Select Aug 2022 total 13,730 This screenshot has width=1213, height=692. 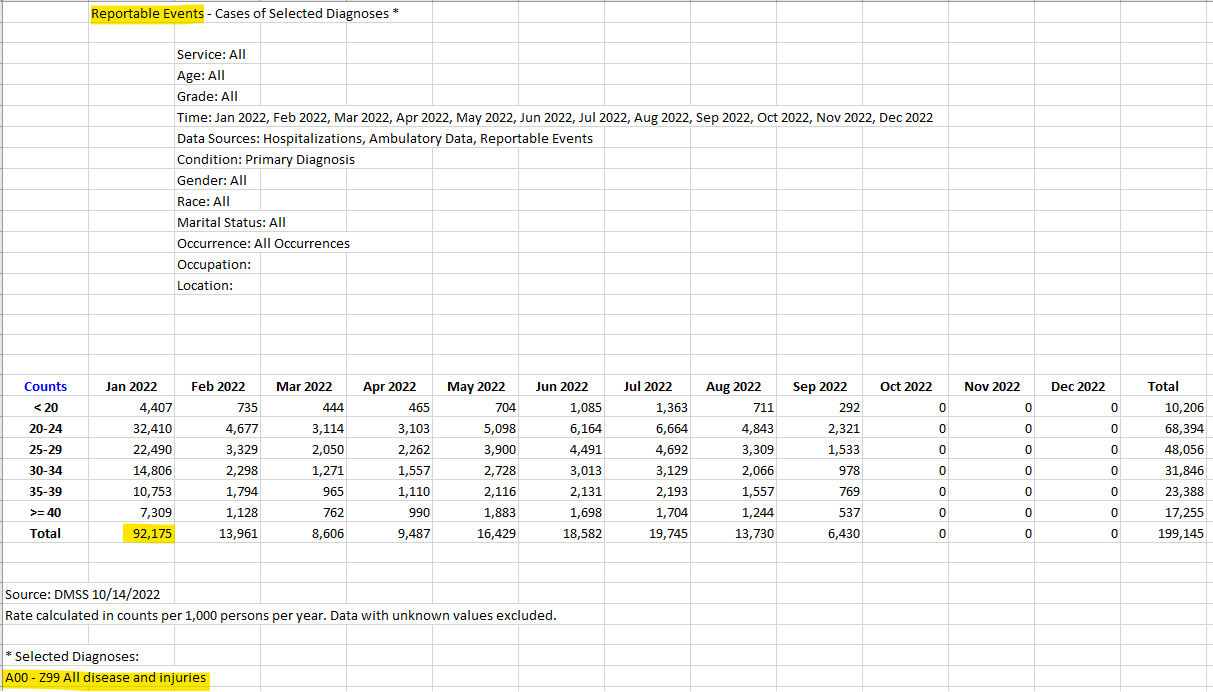coord(754,533)
